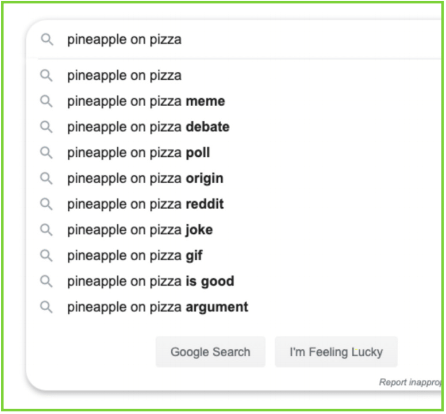Open the Report inappropriate predictions link
Viewport: 446px width, 414px height.
coord(410,382)
